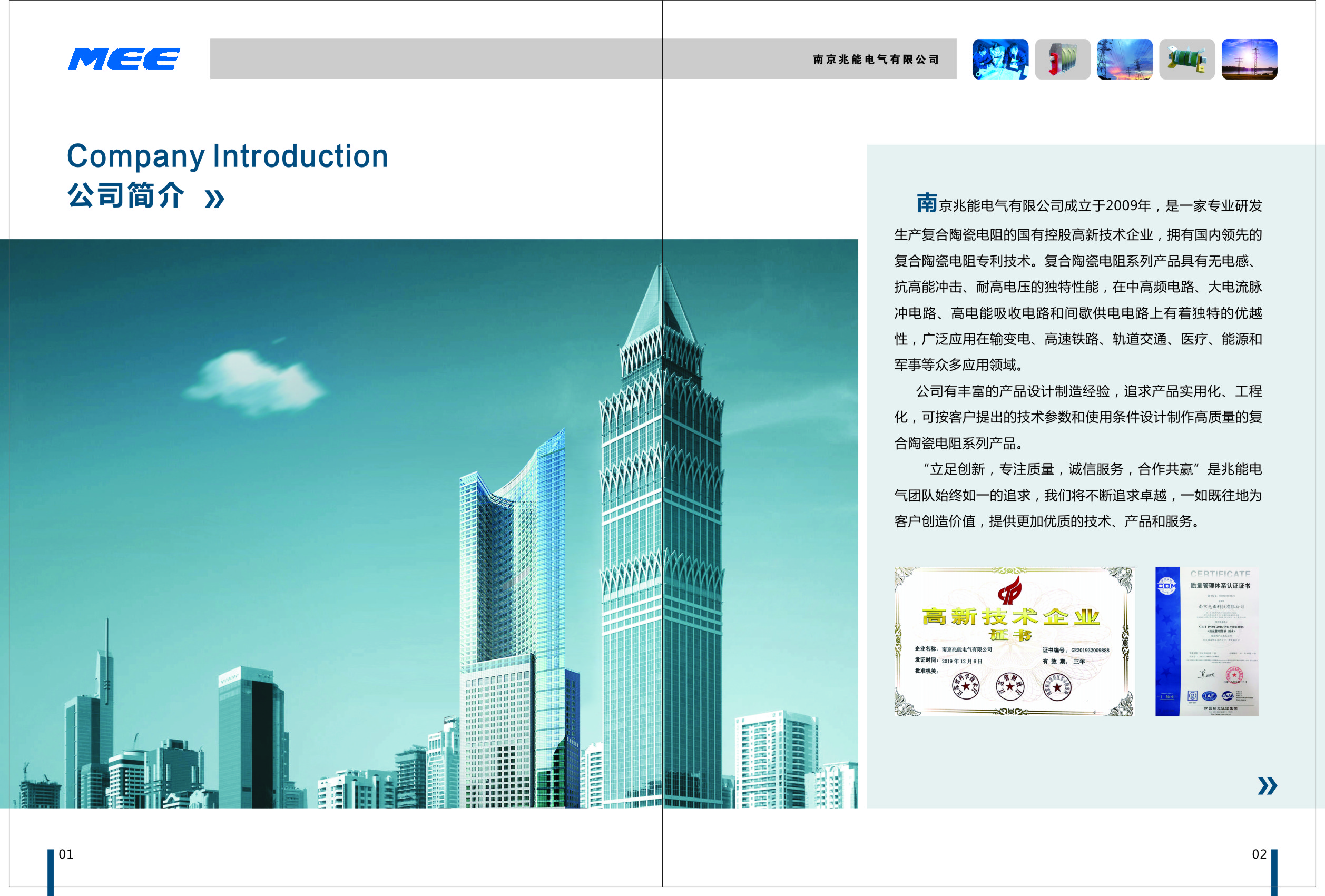This screenshot has height=896, width=1325.
Task: Click the 高新技术企业 certificate image
Action: click(x=1014, y=641)
